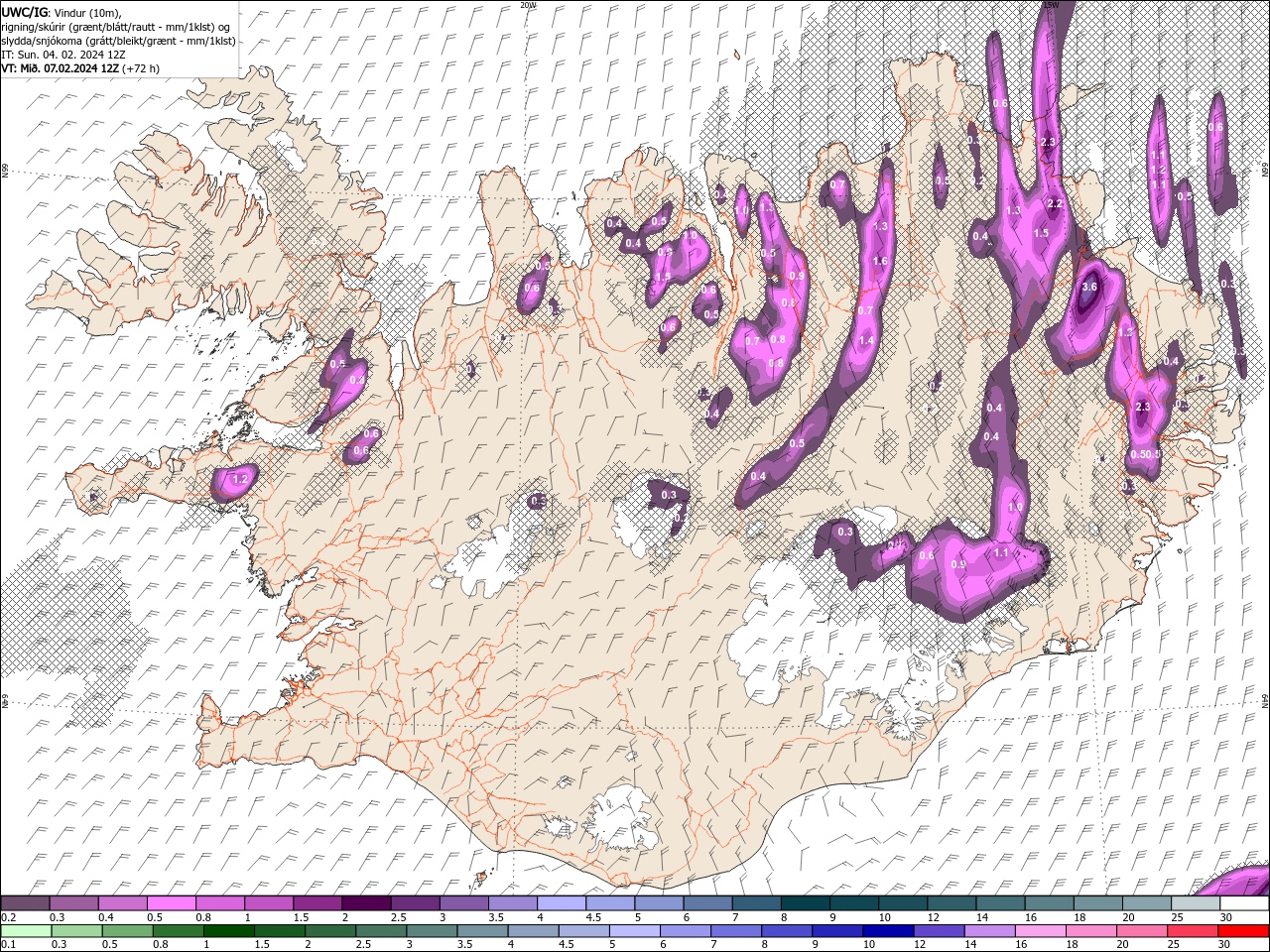Select the first snow legend swatch labeled 0.2
The image size is (1270, 952).
26,903
